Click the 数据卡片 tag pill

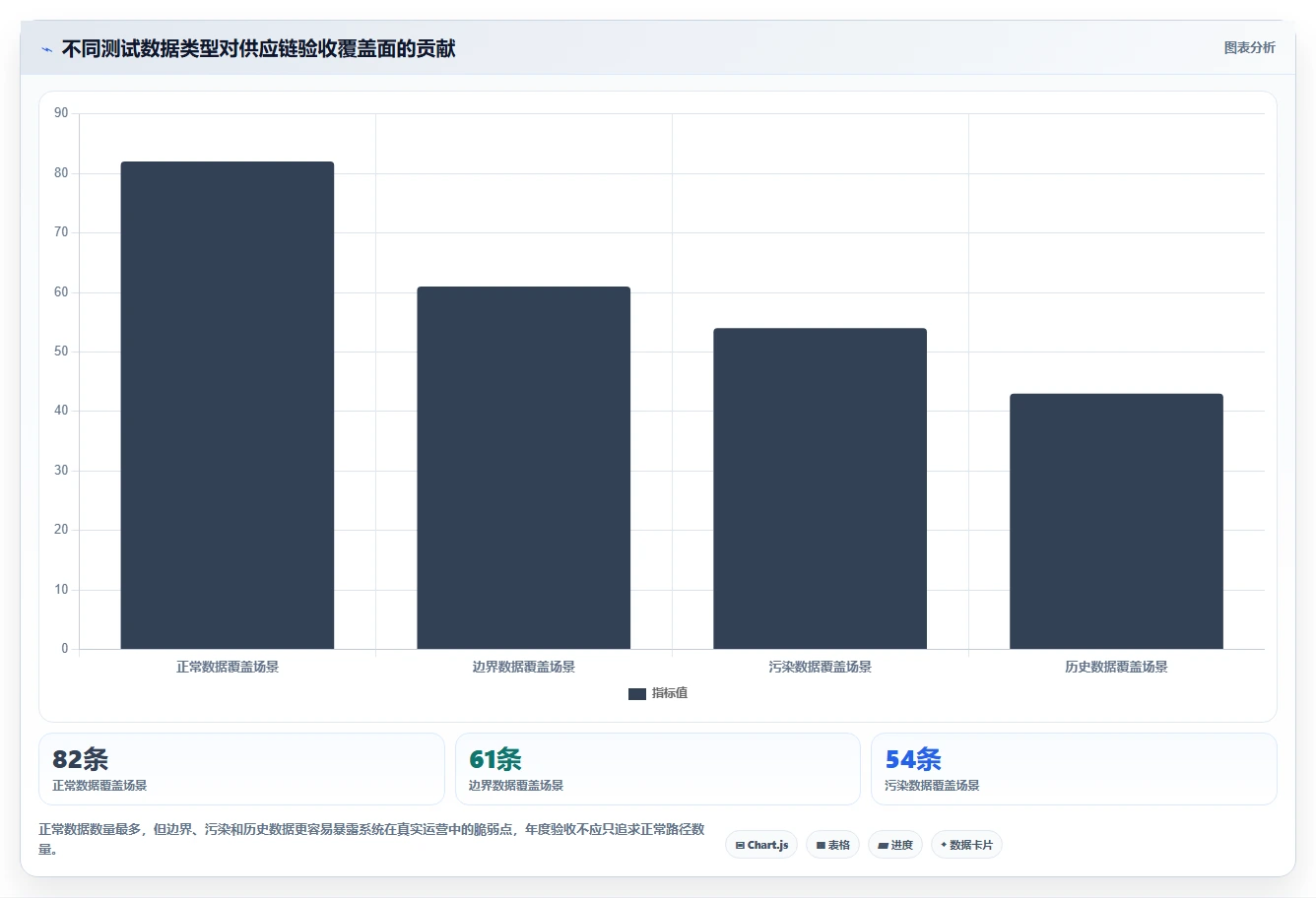coord(966,845)
